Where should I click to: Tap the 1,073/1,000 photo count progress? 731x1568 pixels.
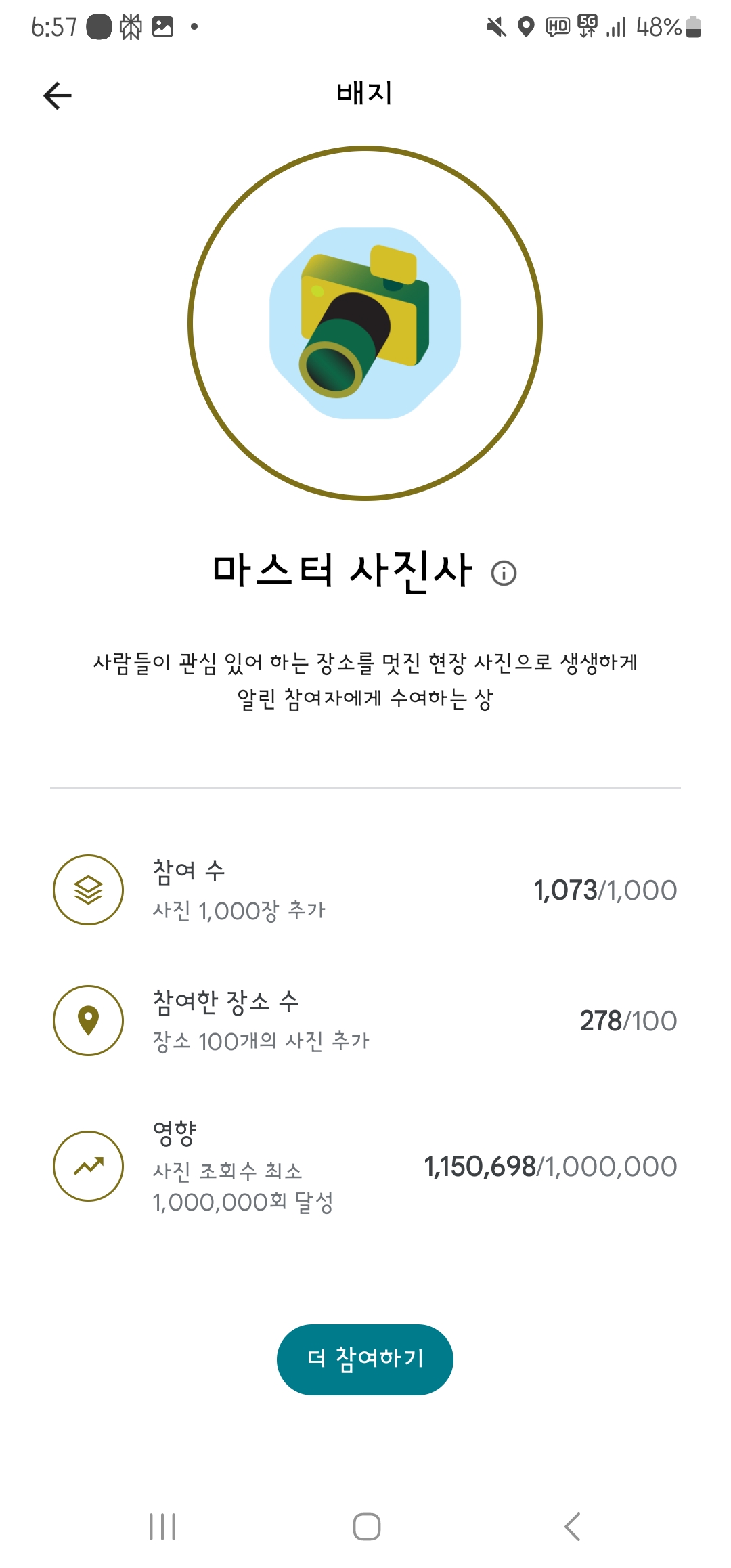click(604, 890)
